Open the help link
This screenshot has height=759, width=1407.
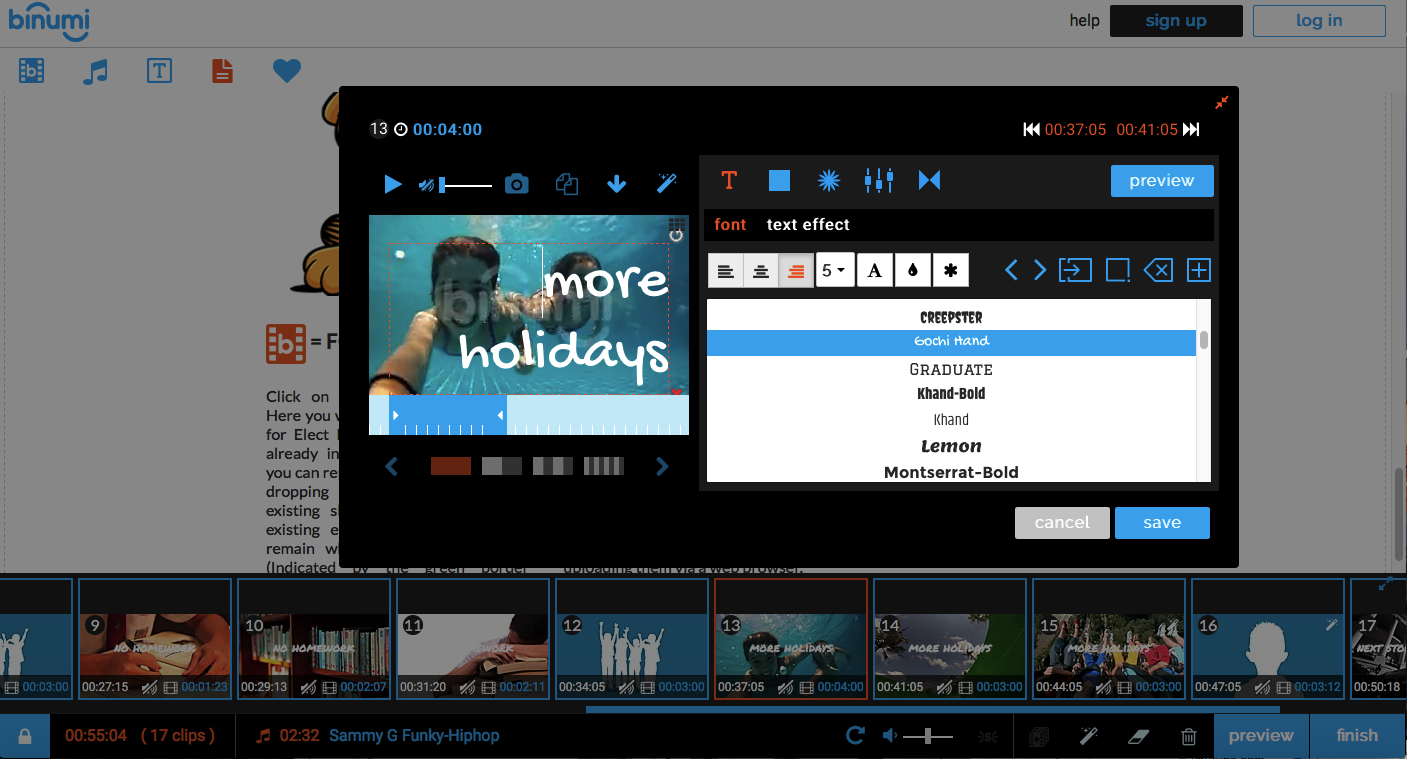1084,21
